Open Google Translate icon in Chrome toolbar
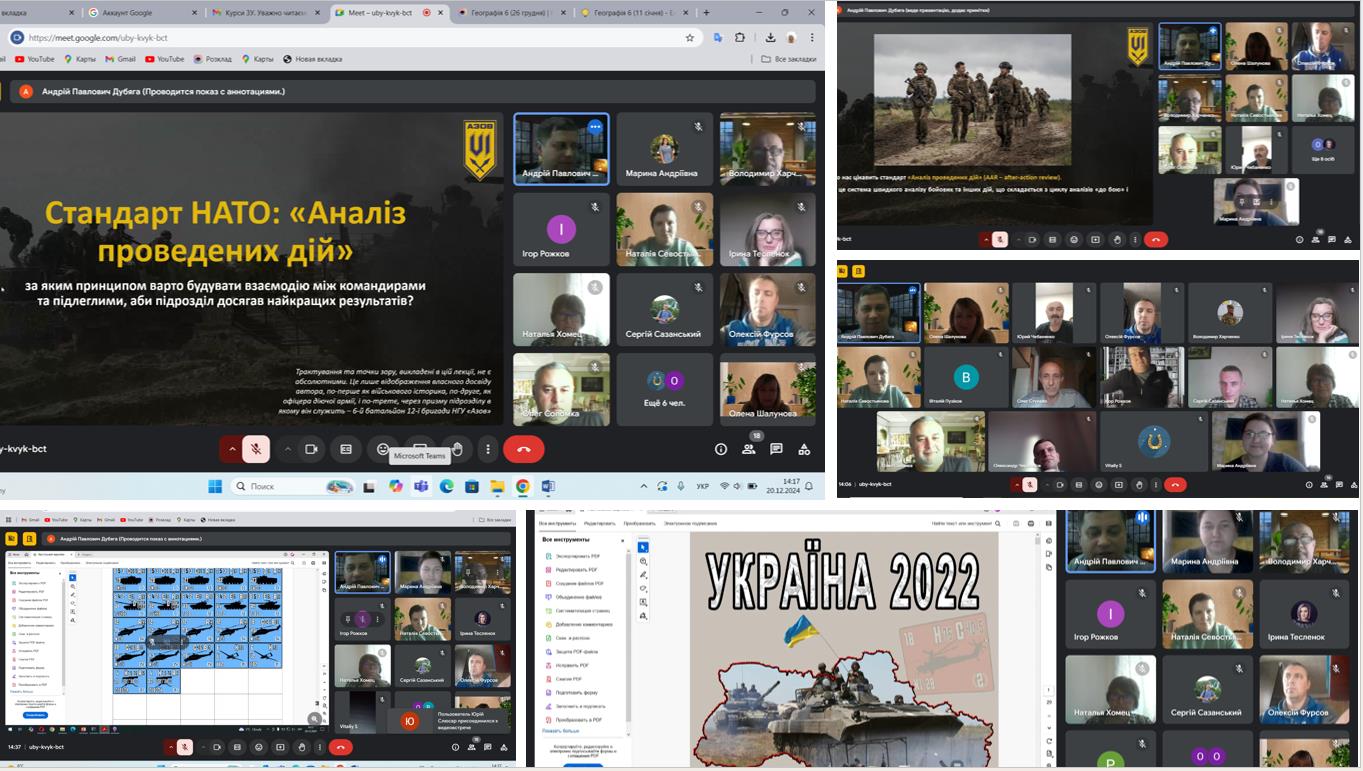Viewport: 1363px width, 771px height. 718,38
